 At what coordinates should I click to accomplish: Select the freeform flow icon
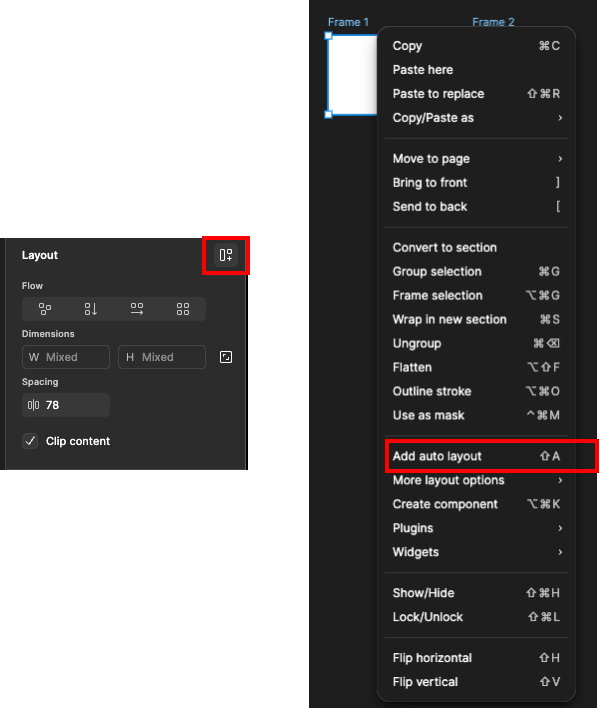coord(45,309)
